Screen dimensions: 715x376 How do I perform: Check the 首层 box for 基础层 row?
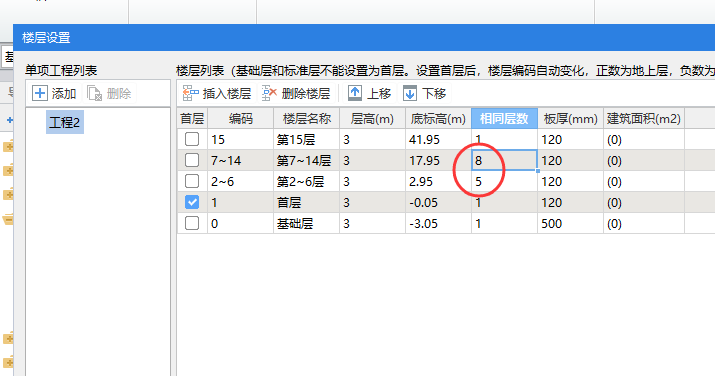click(x=192, y=223)
